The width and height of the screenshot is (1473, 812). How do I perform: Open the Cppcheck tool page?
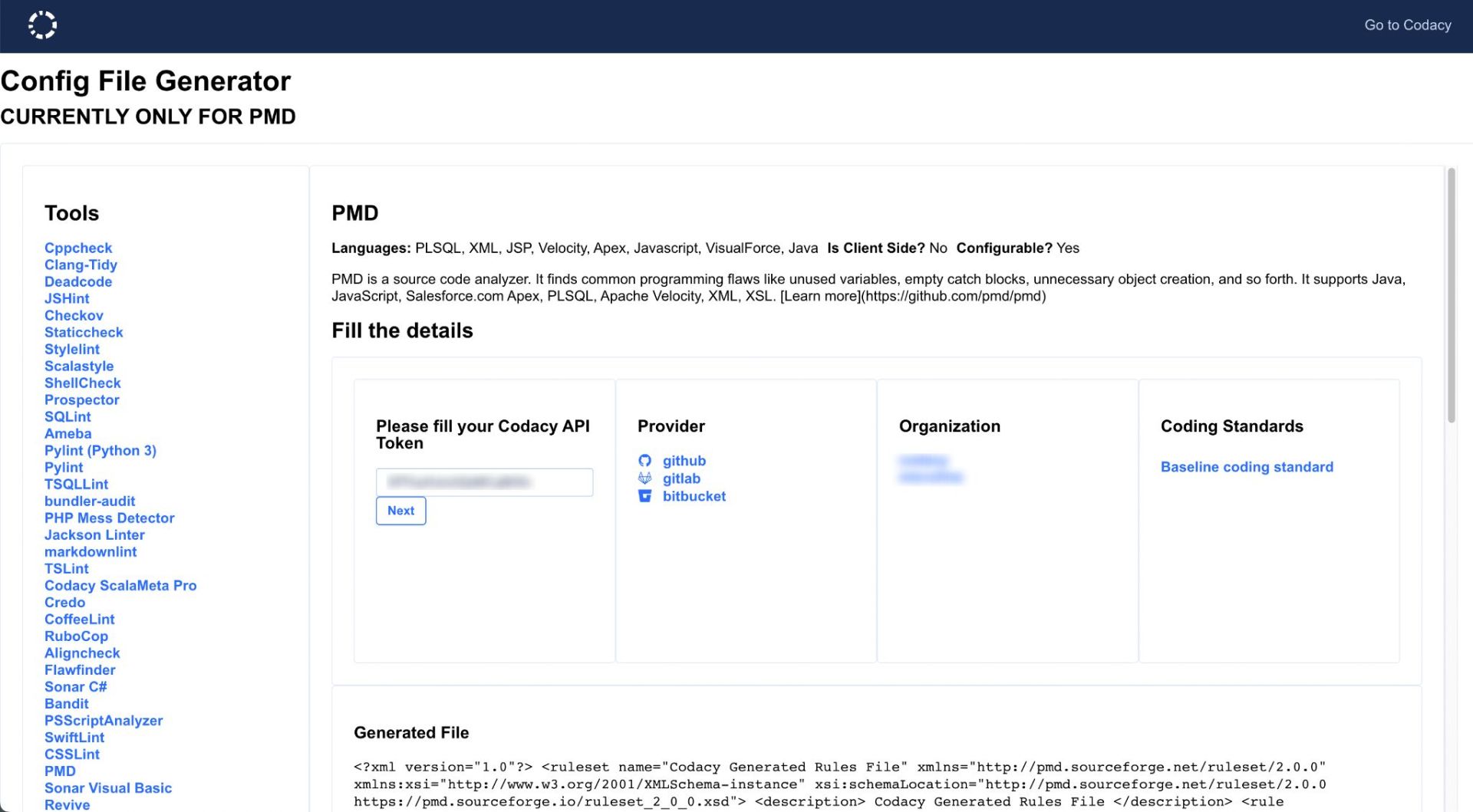coord(77,248)
